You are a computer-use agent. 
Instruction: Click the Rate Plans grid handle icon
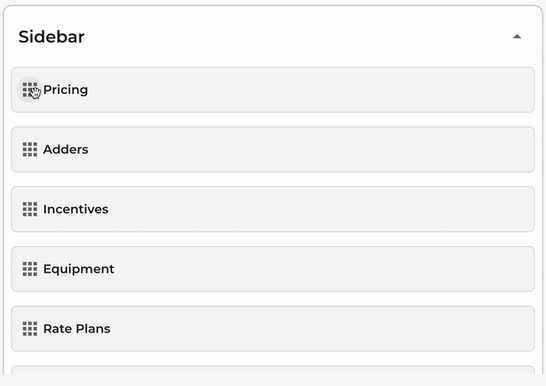[x=30, y=329]
